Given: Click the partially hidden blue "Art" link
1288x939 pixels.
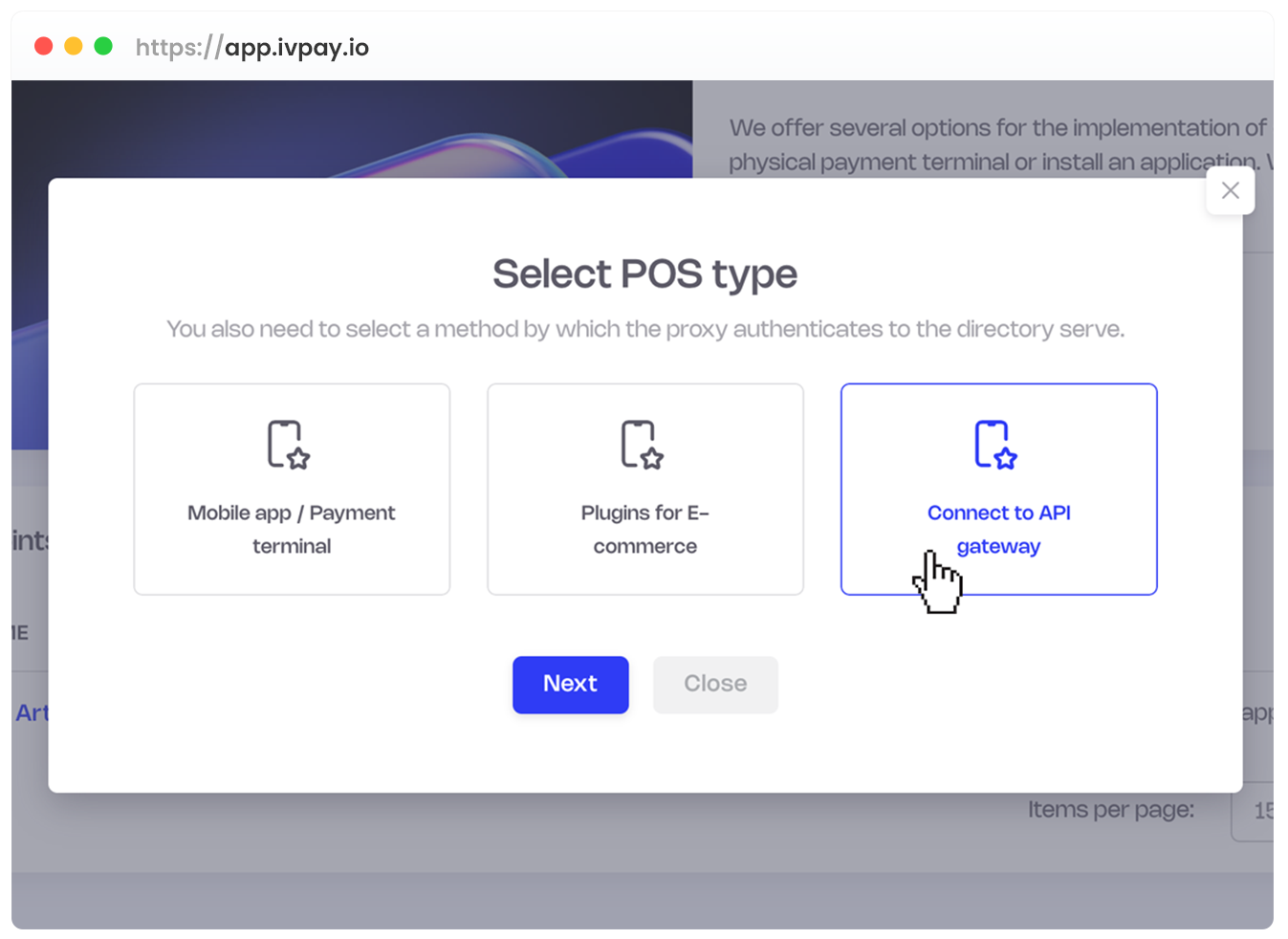Looking at the screenshot, I should click(31, 712).
